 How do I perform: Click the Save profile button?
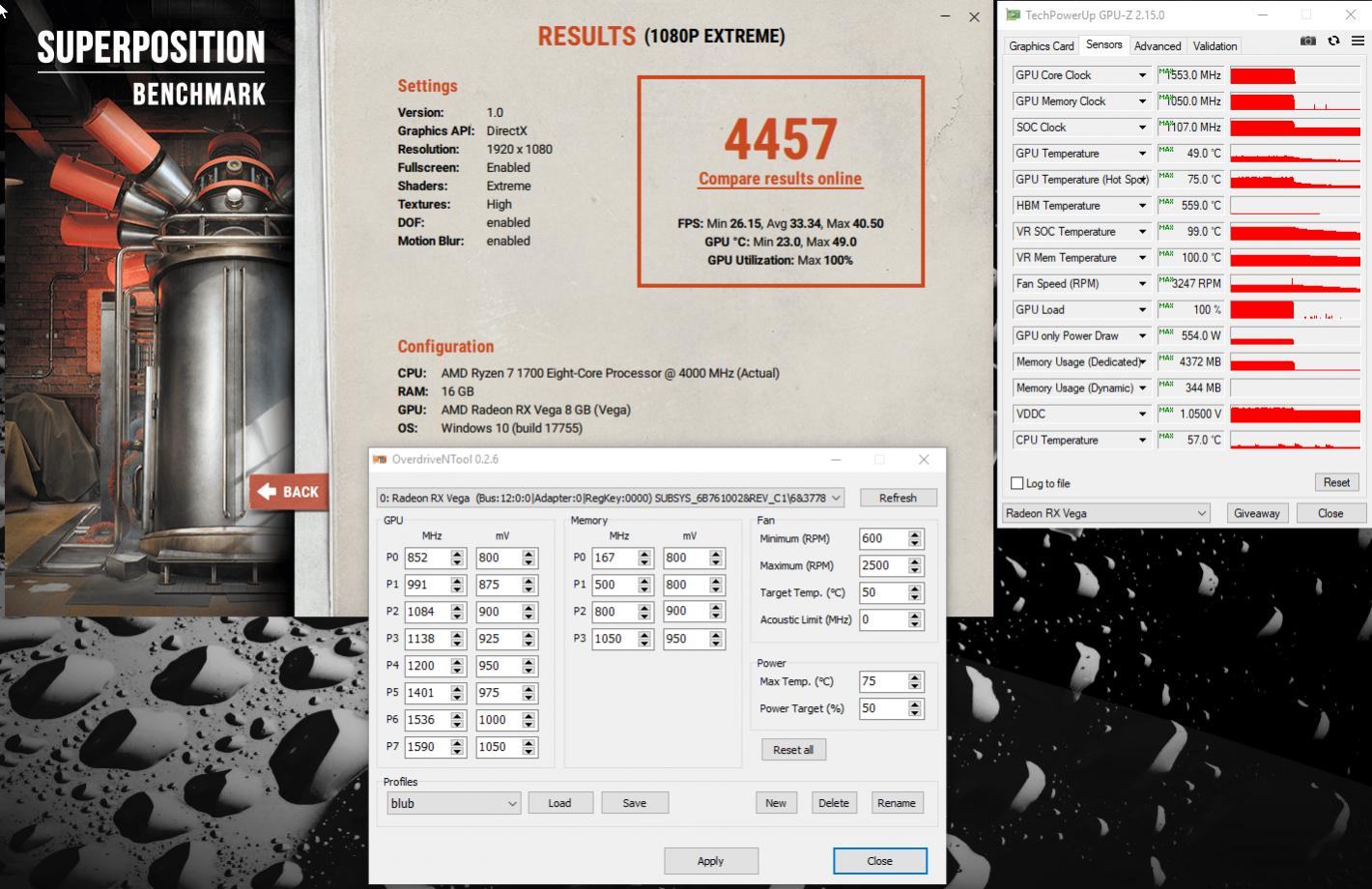tap(634, 803)
